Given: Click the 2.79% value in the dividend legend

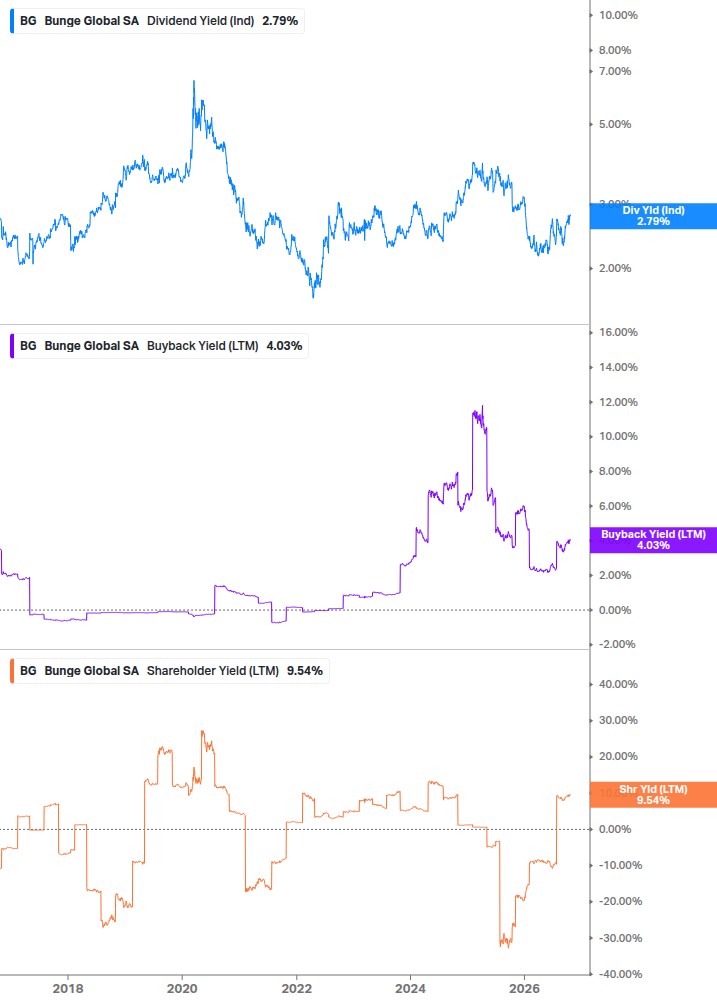Looking at the screenshot, I should [x=280, y=21].
